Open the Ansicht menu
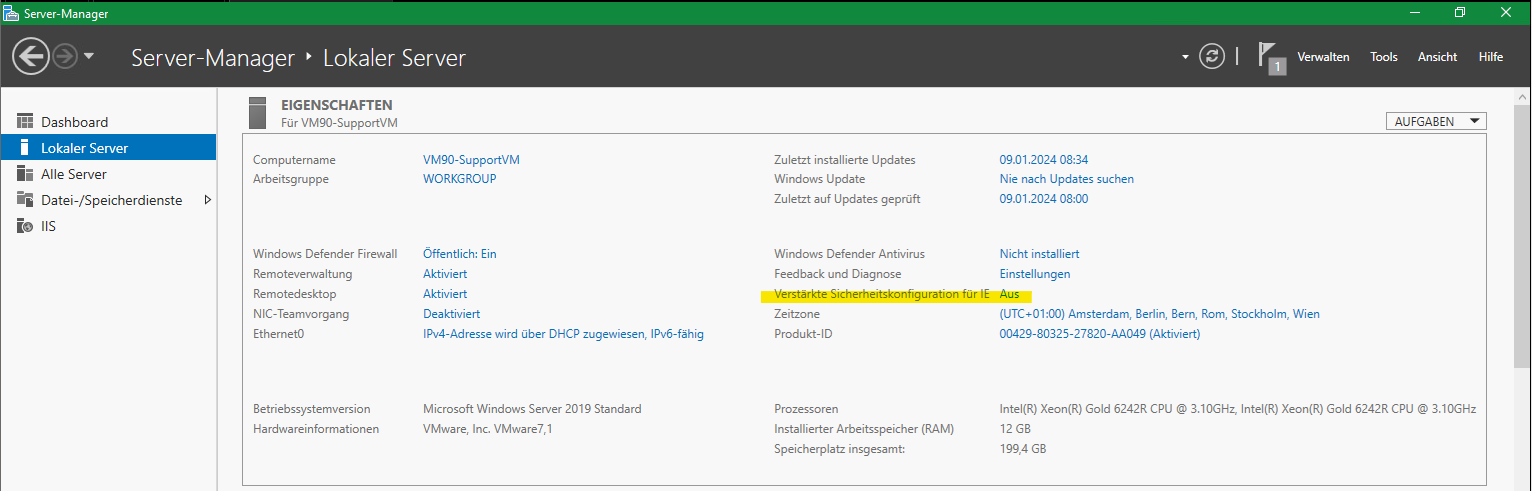The height and width of the screenshot is (491, 1533). click(1437, 57)
